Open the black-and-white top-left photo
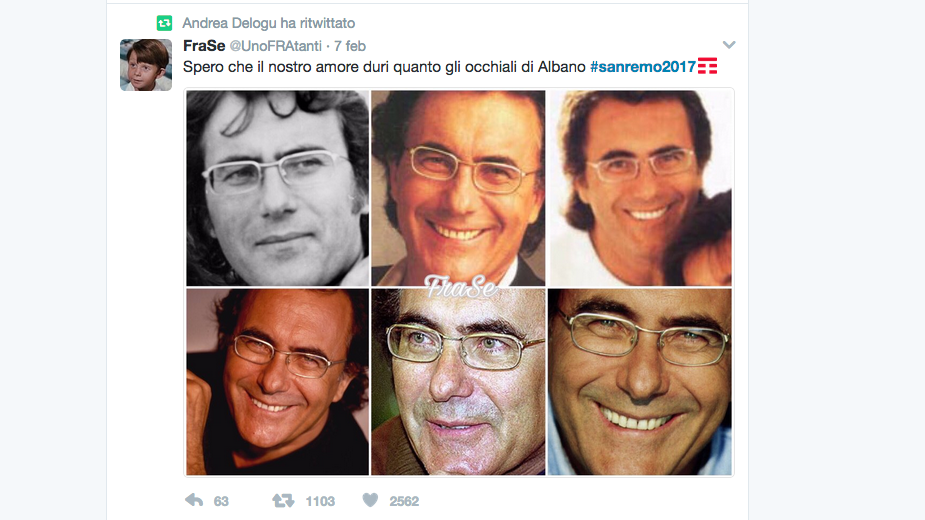The width and height of the screenshot is (925, 520). click(x=277, y=188)
